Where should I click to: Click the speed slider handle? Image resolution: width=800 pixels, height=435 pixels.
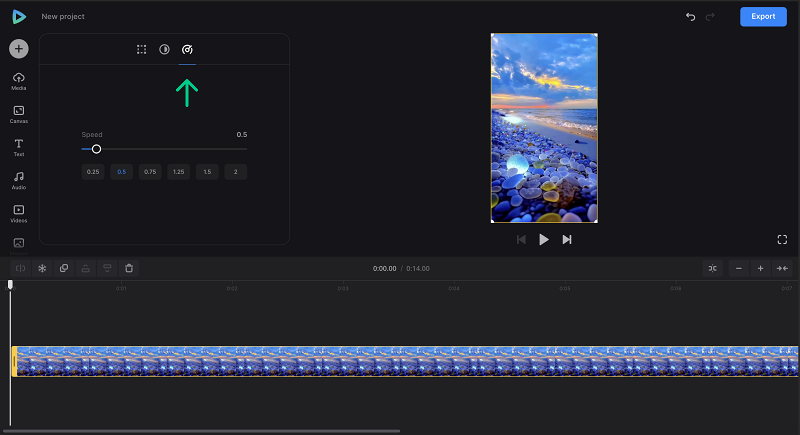[96, 149]
